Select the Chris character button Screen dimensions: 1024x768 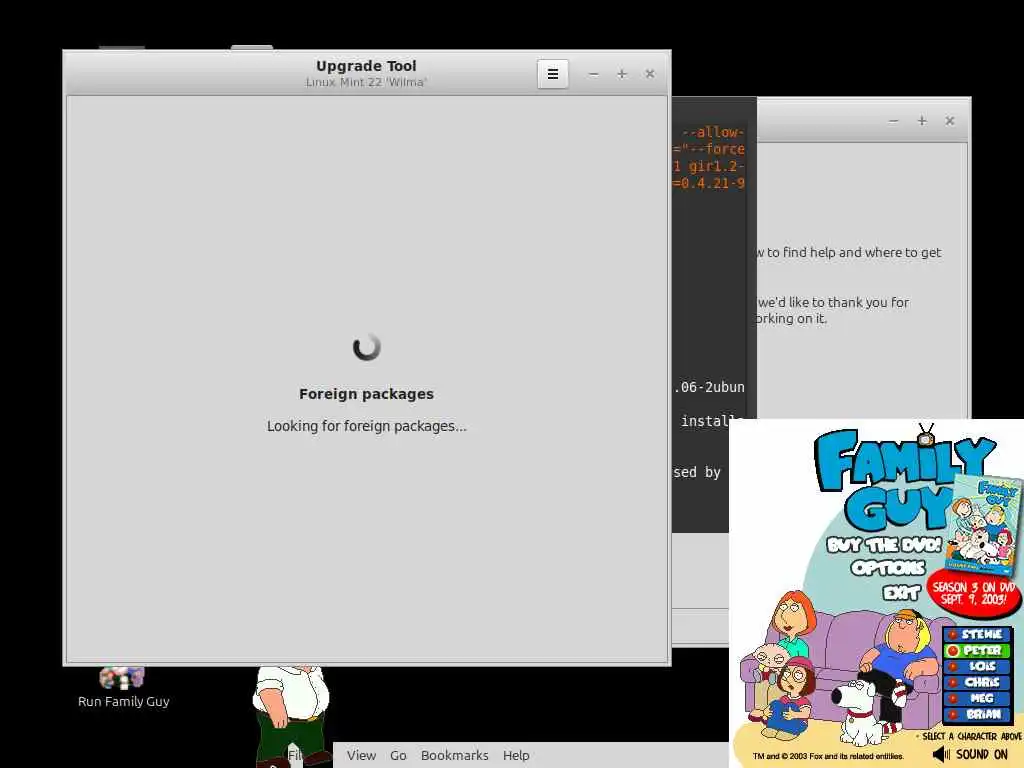(x=978, y=682)
